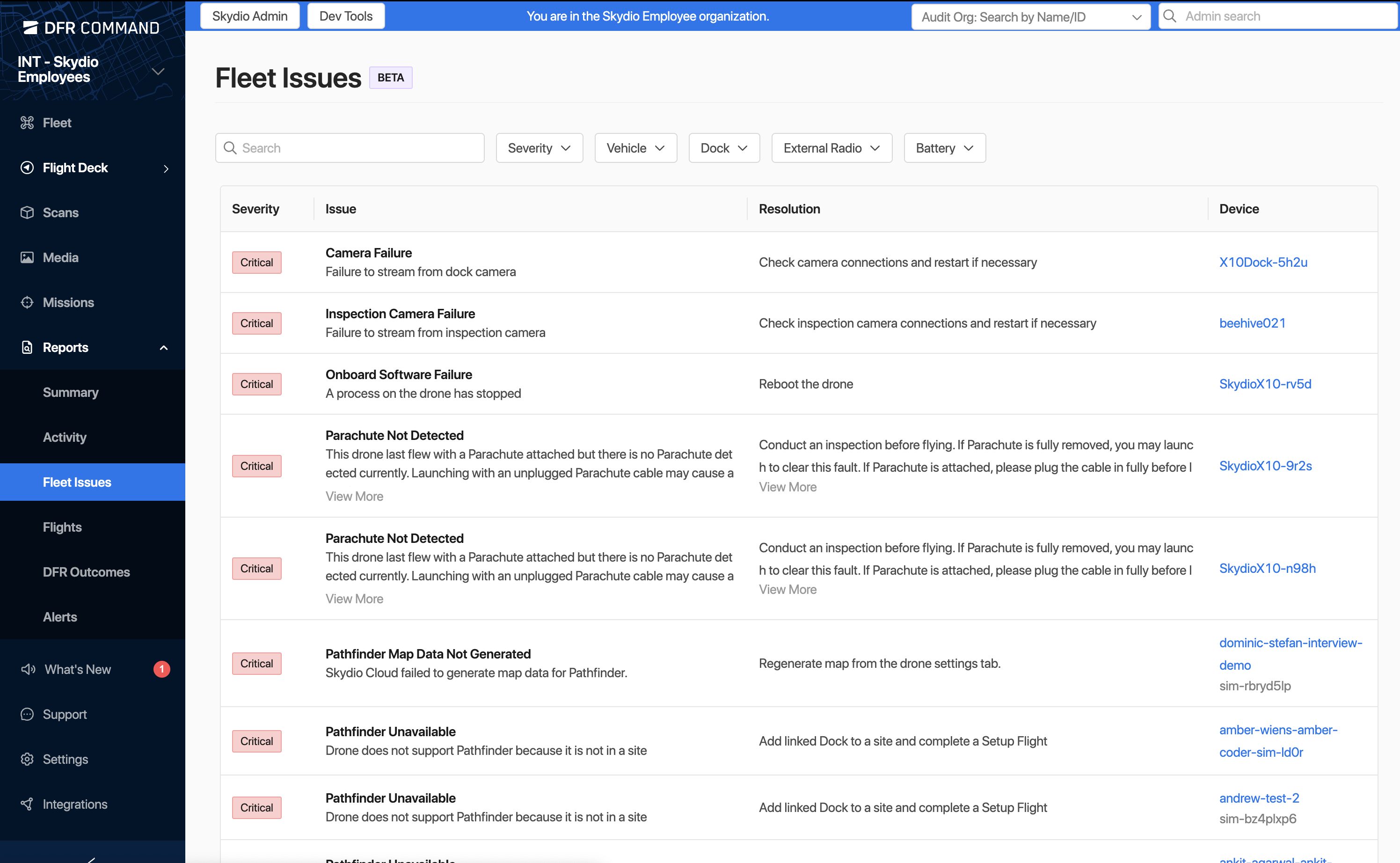Screen dimensions: 1400x863
Task: Click the Flight Deck compass icon
Action: click(x=27, y=167)
